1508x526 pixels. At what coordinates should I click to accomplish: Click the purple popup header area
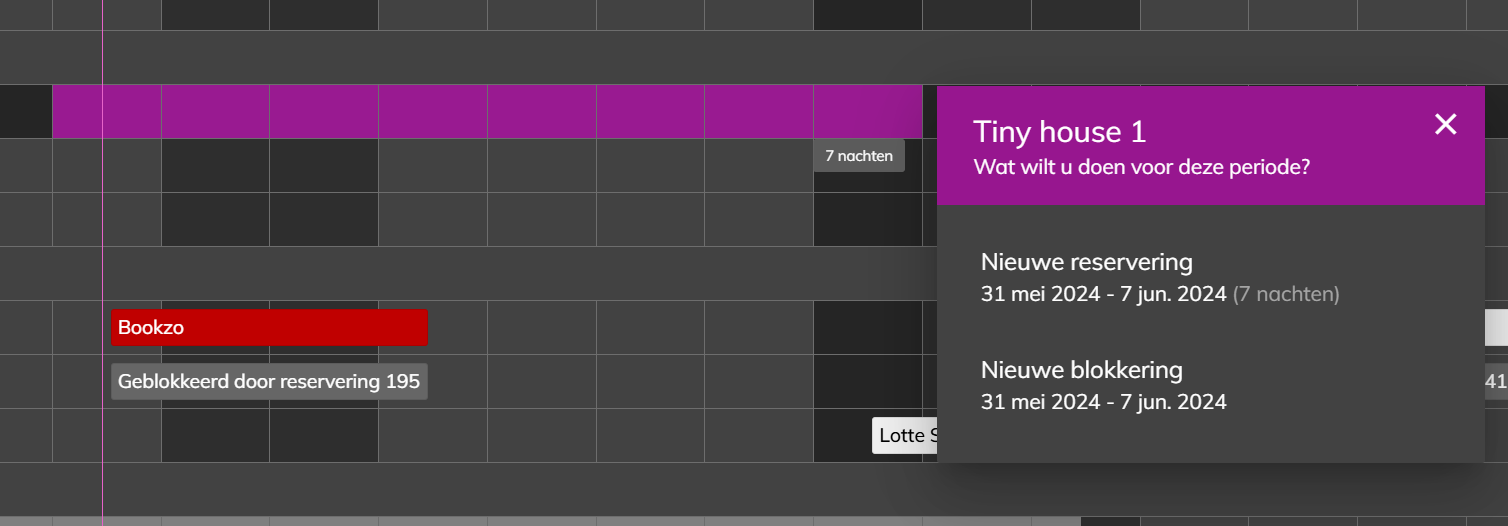[1211, 146]
